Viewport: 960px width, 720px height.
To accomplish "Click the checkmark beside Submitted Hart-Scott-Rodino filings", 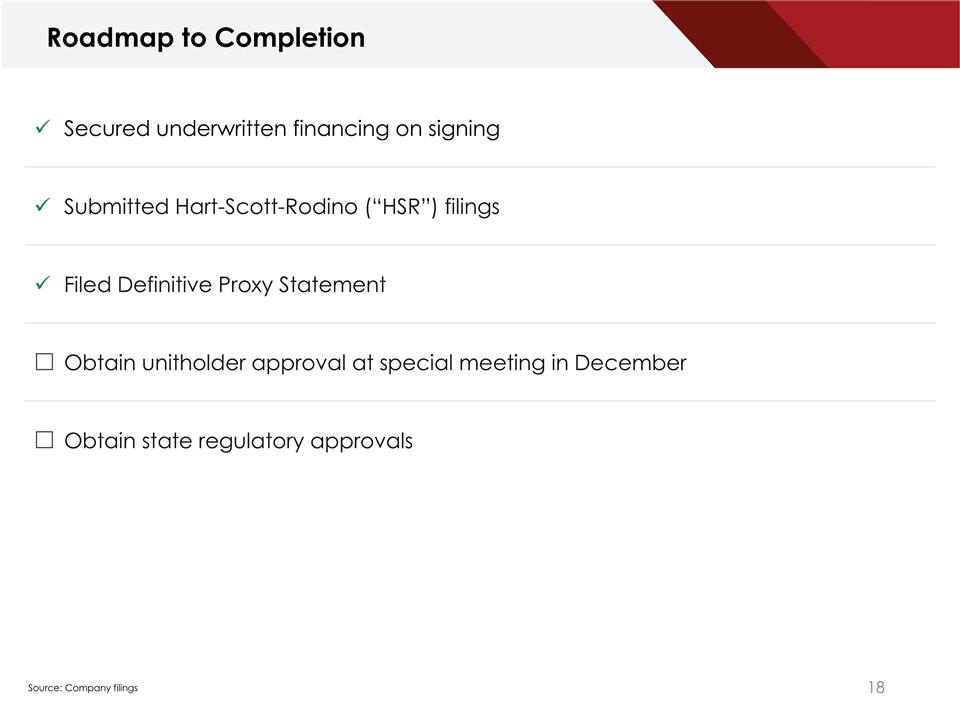I will 42,206.
